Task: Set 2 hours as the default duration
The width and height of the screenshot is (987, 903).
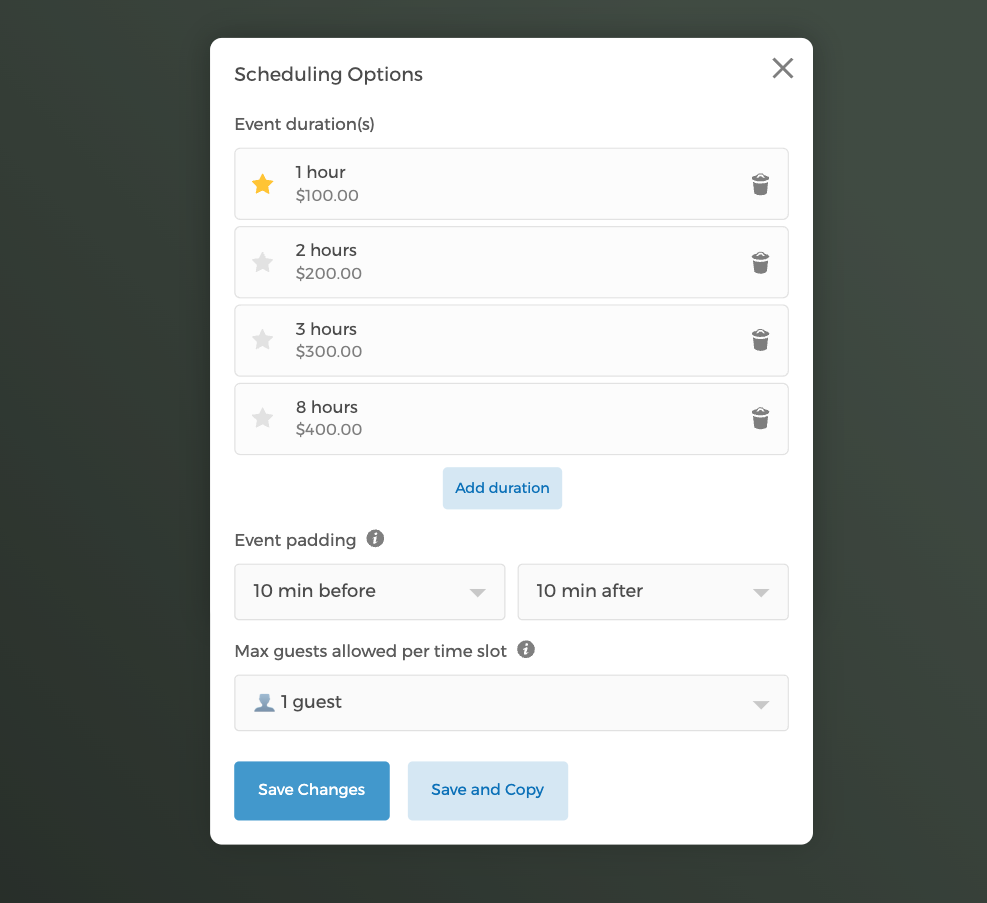Action: click(263, 263)
